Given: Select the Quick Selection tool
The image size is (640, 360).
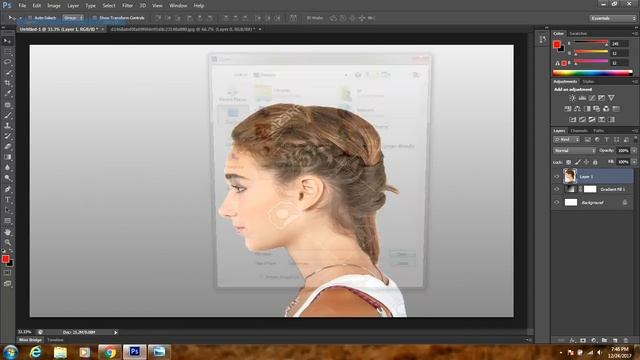Looking at the screenshot, I should click(7, 73).
